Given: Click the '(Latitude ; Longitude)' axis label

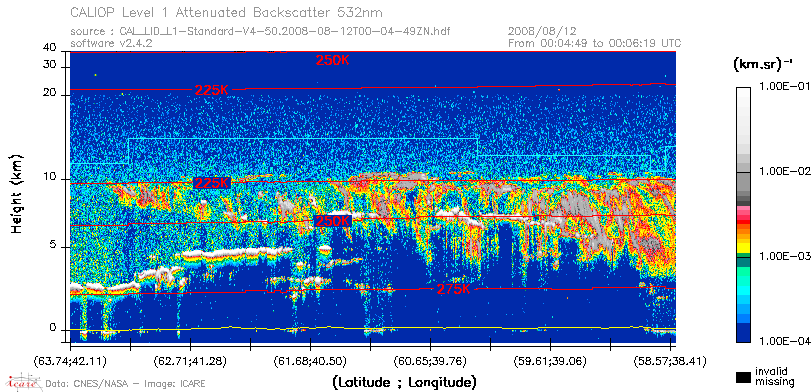Looking at the screenshot, I should [x=404, y=382].
